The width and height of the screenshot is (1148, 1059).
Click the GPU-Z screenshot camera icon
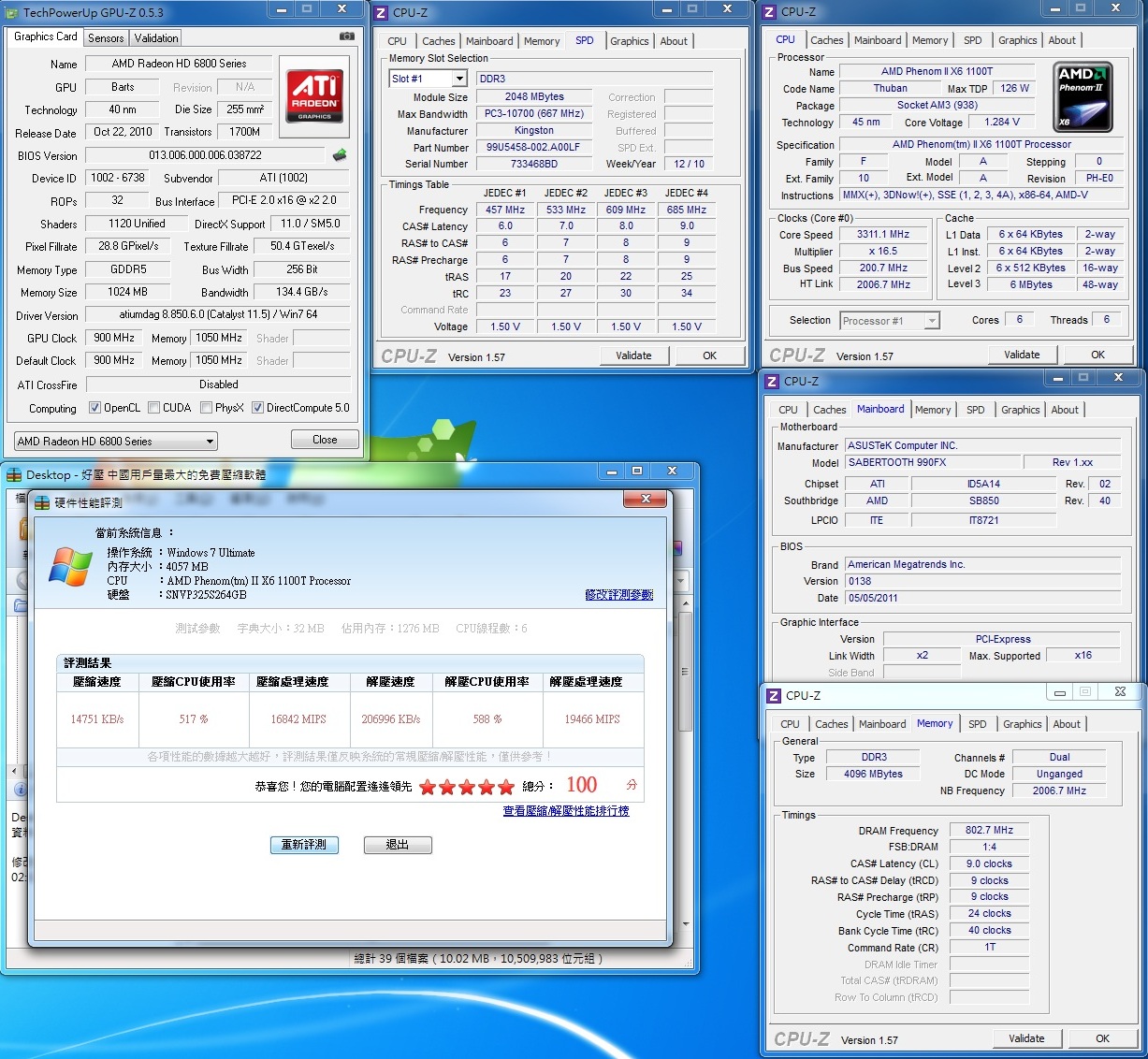(x=346, y=36)
